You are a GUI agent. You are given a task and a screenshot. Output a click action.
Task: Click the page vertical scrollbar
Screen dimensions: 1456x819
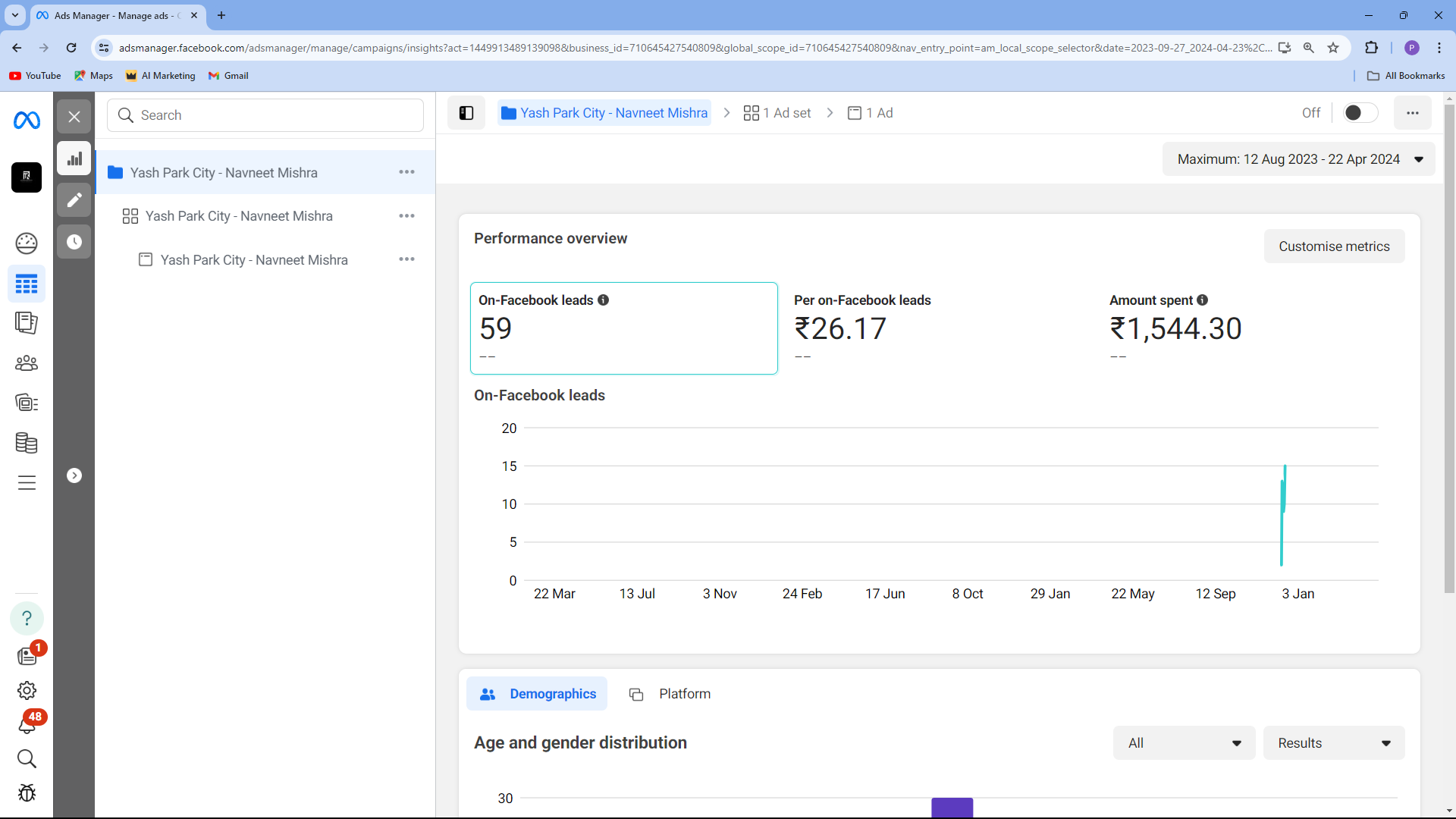click(x=1449, y=349)
